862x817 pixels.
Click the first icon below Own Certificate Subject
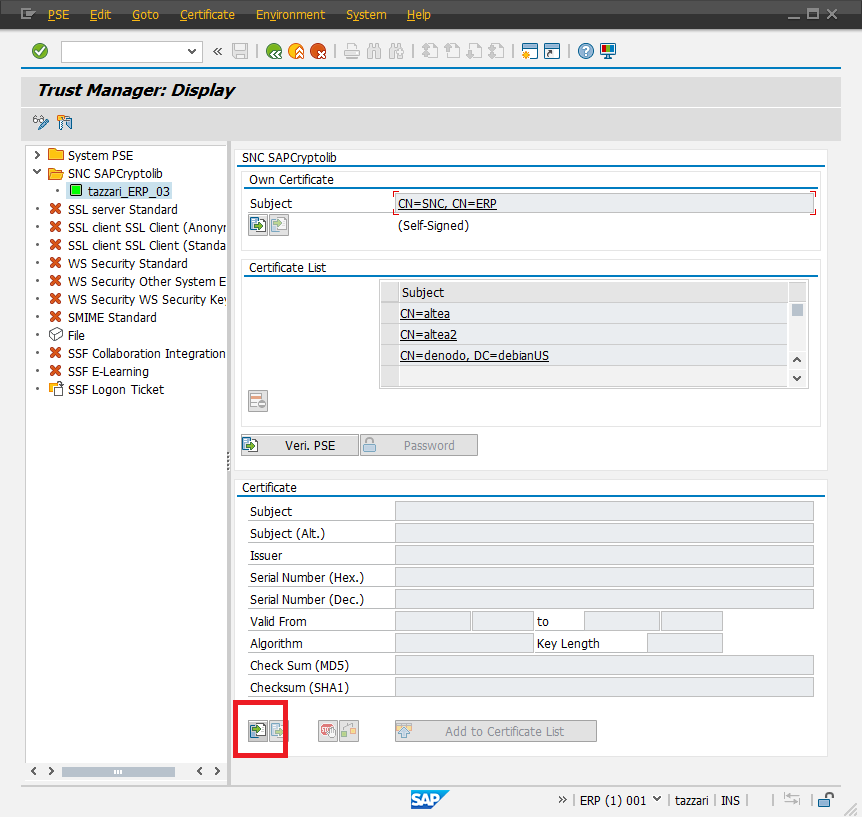[x=258, y=225]
